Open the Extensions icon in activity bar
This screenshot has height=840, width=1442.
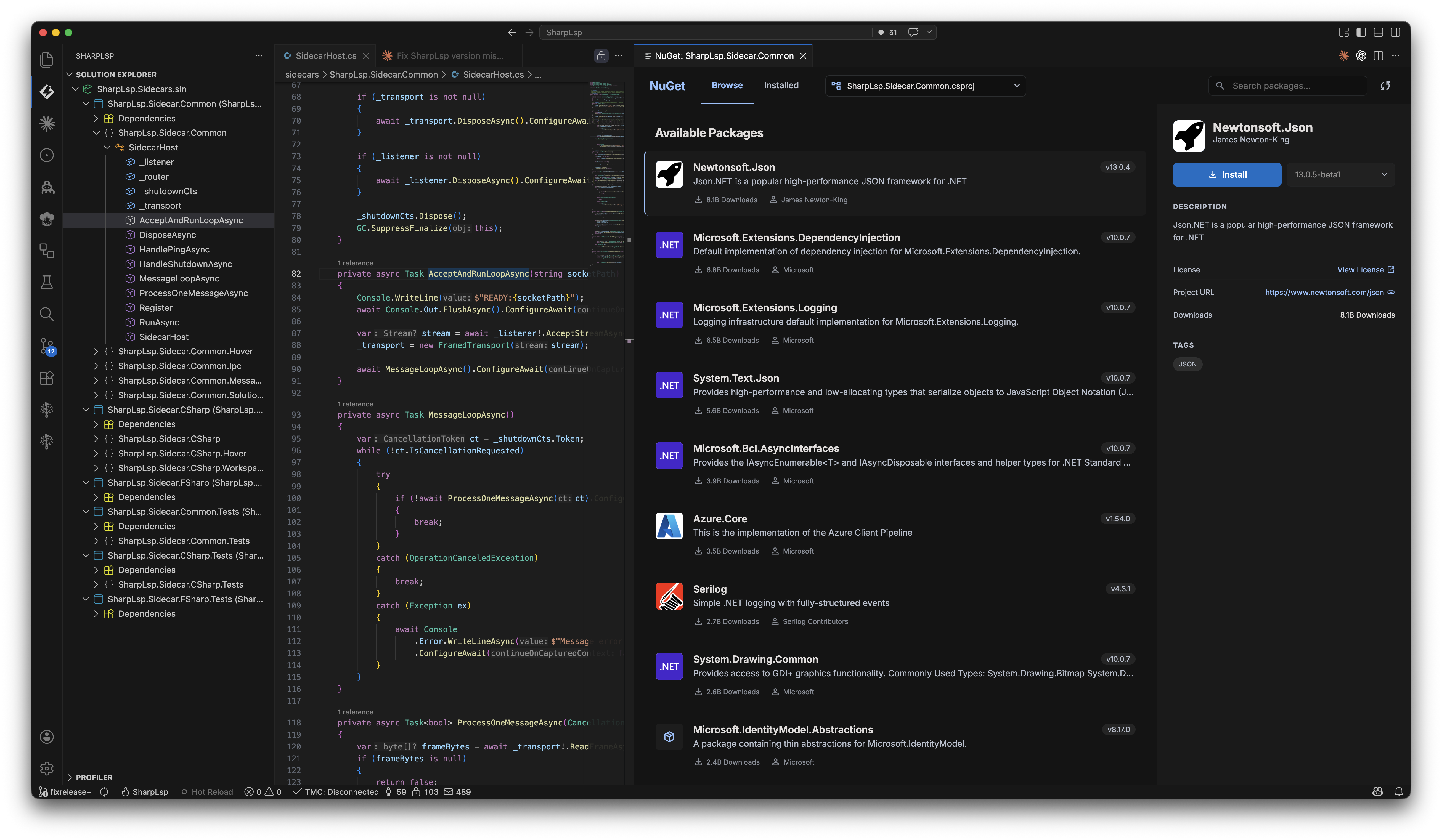pos(47,378)
